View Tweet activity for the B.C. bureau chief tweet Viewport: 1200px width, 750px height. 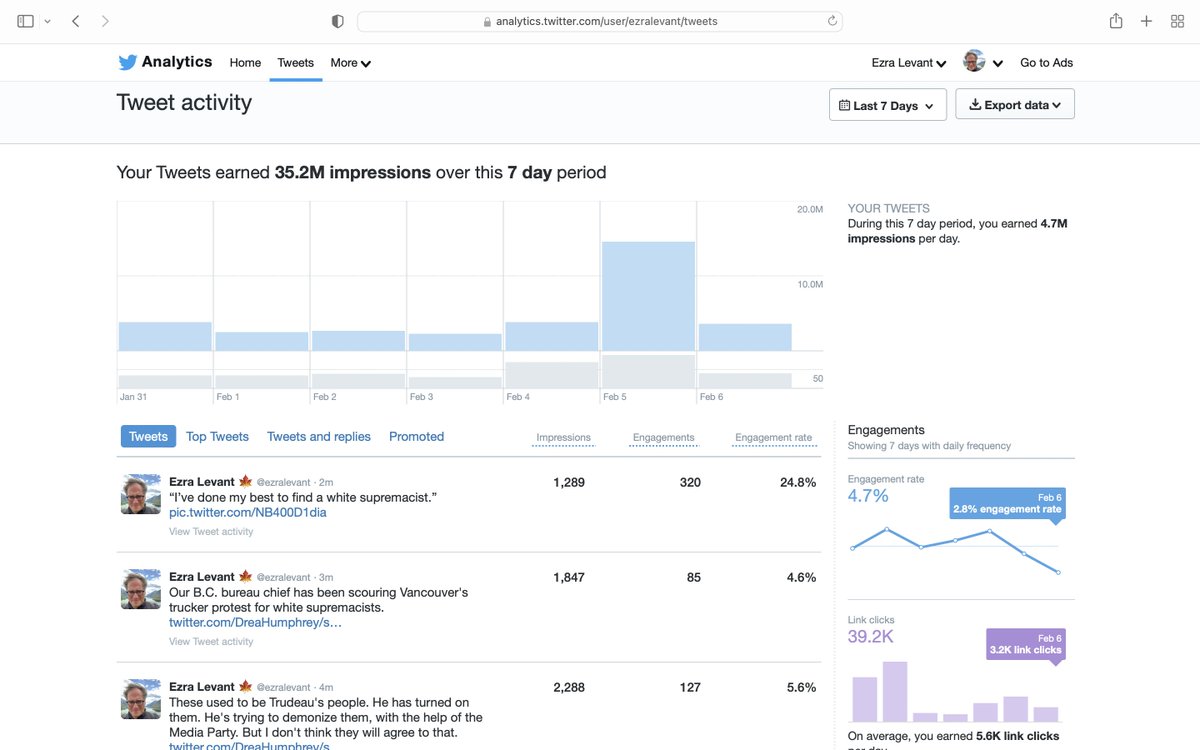[211, 641]
